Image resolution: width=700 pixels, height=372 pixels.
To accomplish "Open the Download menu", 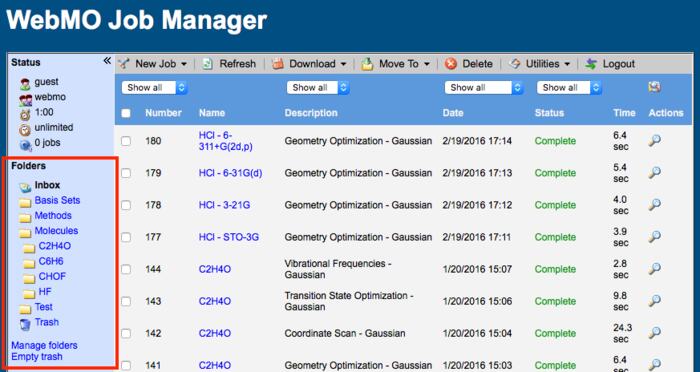I will coord(309,64).
